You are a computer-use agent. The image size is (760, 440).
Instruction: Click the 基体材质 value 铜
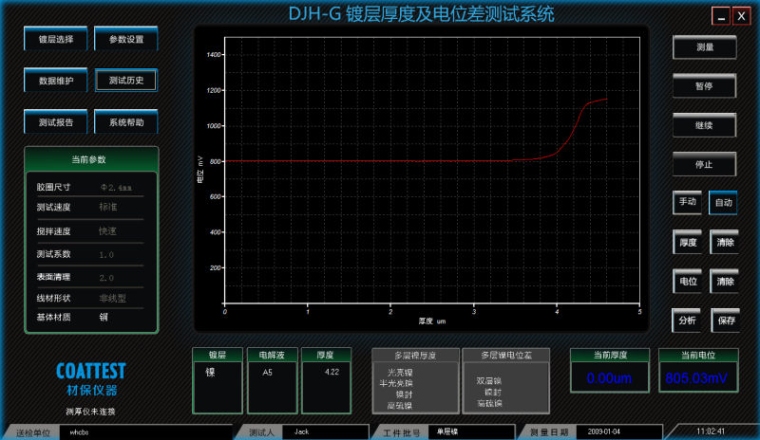pos(104,317)
